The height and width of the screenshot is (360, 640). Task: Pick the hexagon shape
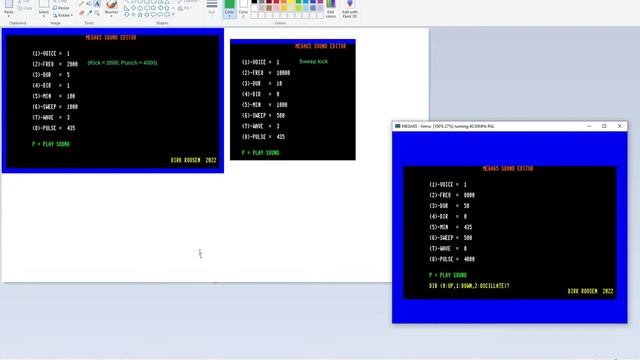point(147,8)
